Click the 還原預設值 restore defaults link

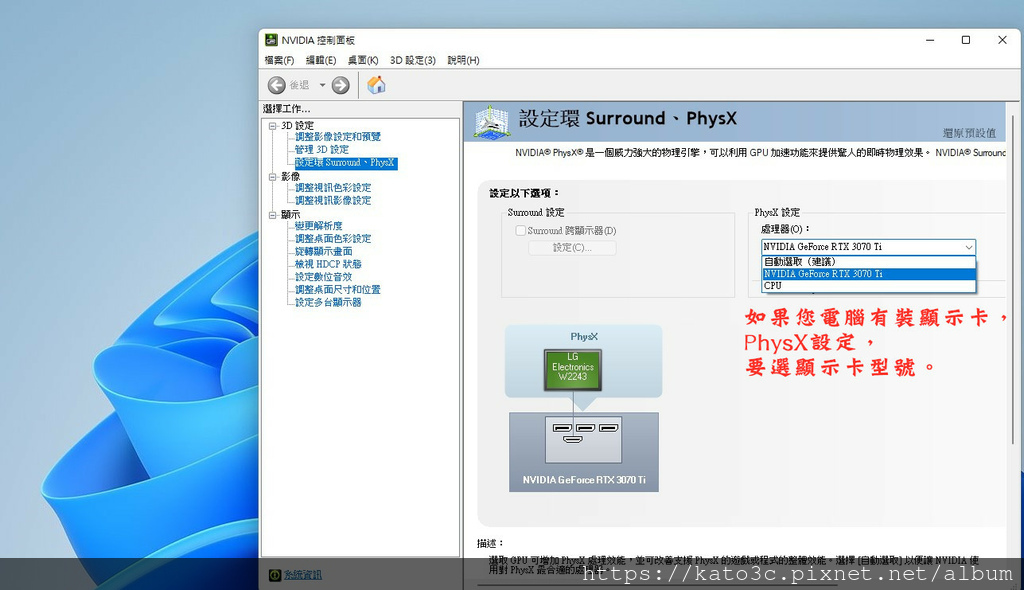pyautogui.click(x=969, y=133)
